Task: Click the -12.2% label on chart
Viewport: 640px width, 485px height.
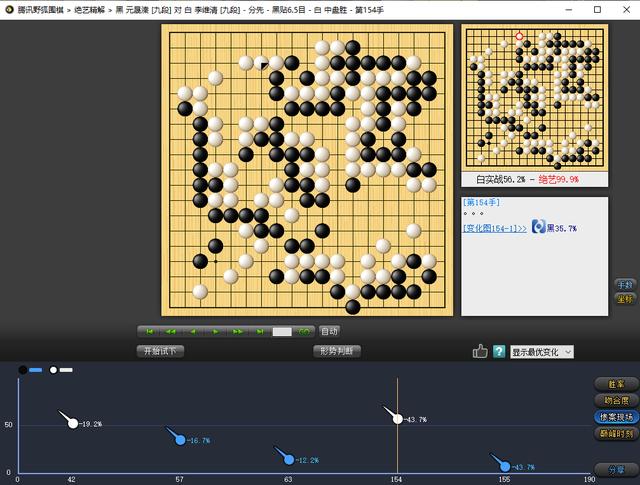Action: [307, 460]
